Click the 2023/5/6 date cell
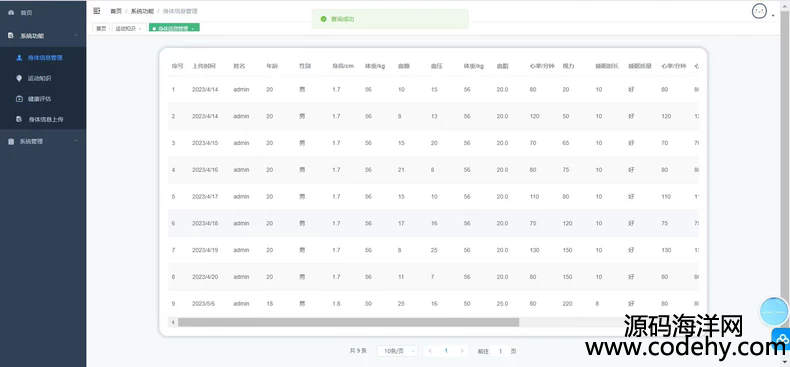This screenshot has height=367, width=790. pos(204,303)
